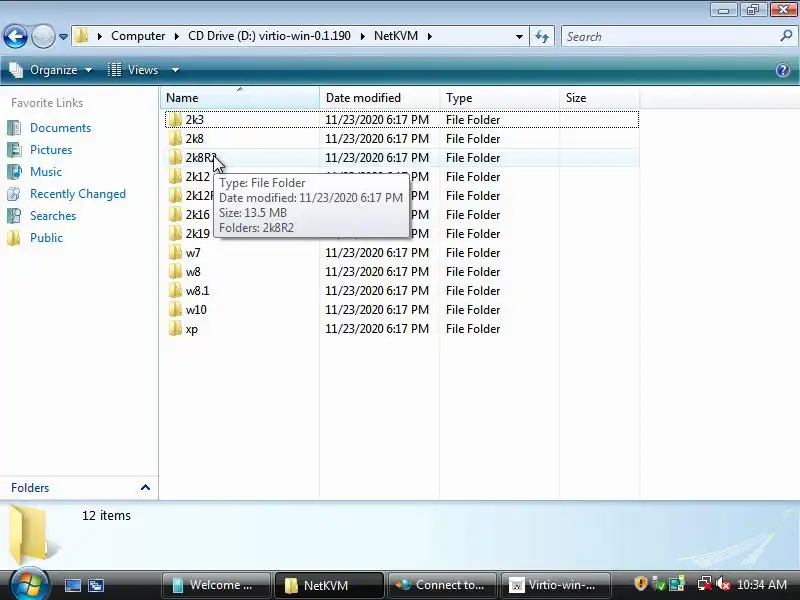The image size is (800, 600).
Task: Click into the Search box
Action: 670,37
